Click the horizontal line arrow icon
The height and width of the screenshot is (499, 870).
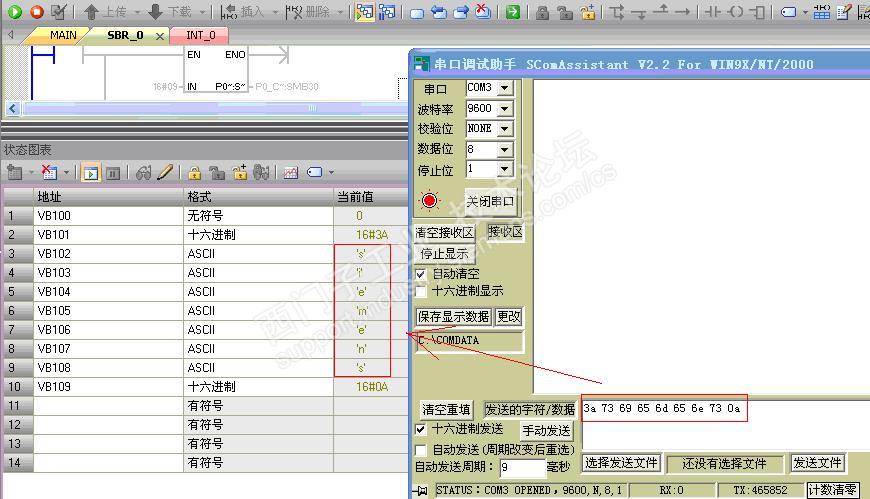point(682,11)
